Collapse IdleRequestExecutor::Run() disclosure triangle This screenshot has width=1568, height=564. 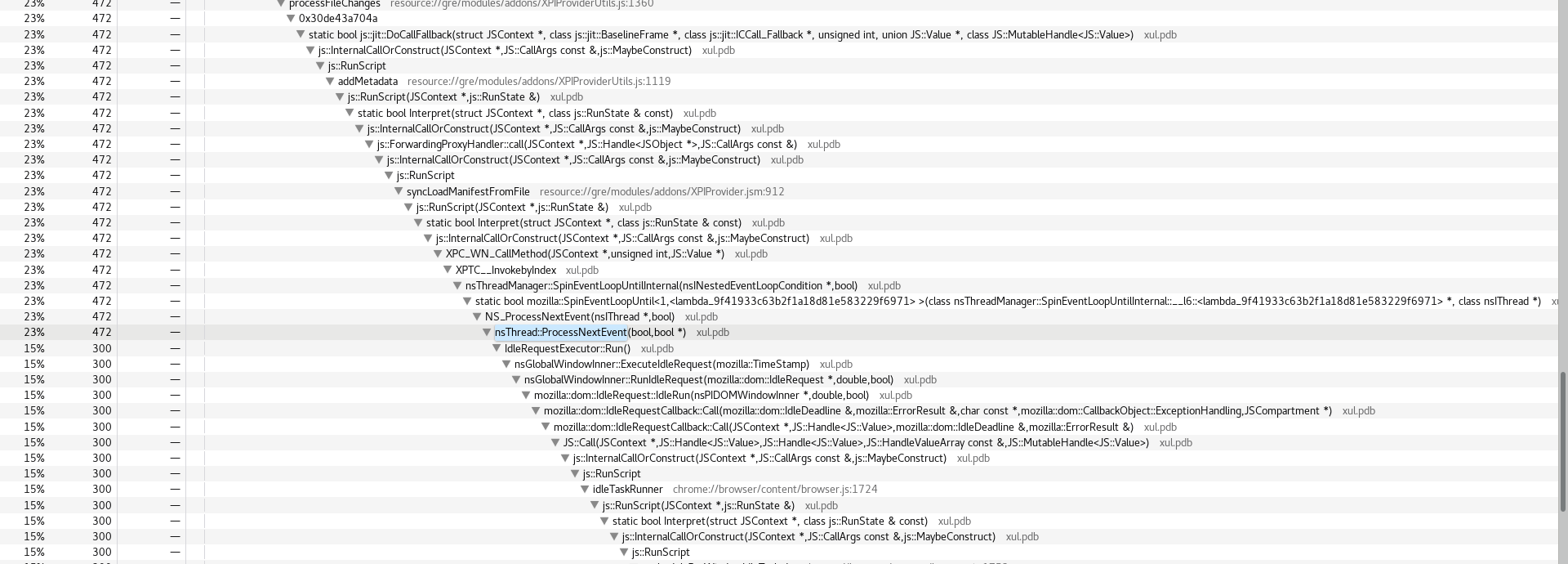pos(497,348)
